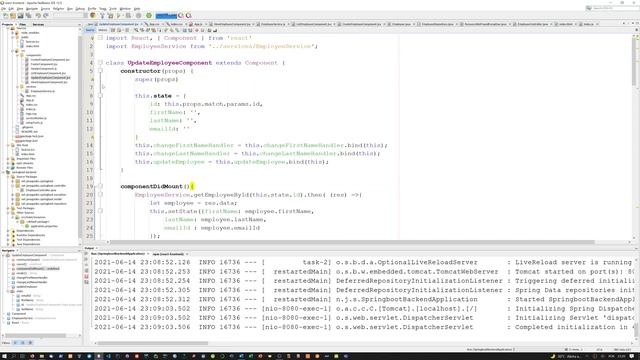Collapse the public folder node
The image size is (640, 360).
13,37
